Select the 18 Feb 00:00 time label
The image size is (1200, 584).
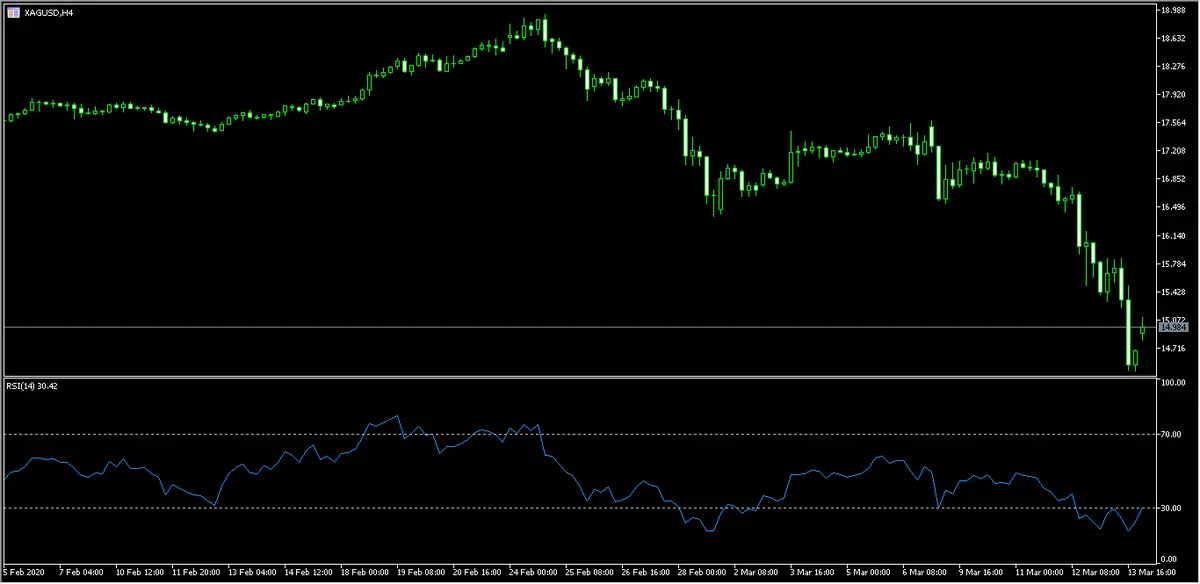365,573
